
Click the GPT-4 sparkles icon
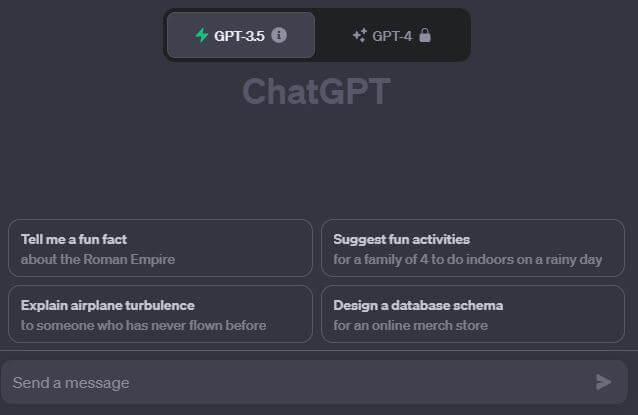(x=360, y=35)
